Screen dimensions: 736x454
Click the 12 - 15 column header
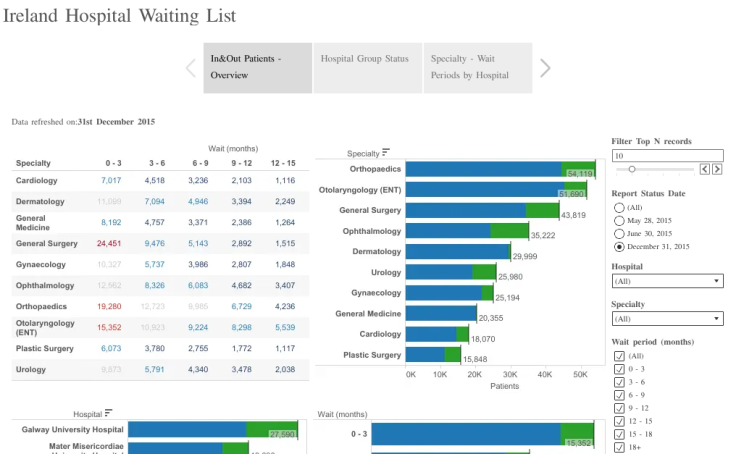(x=283, y=163)
